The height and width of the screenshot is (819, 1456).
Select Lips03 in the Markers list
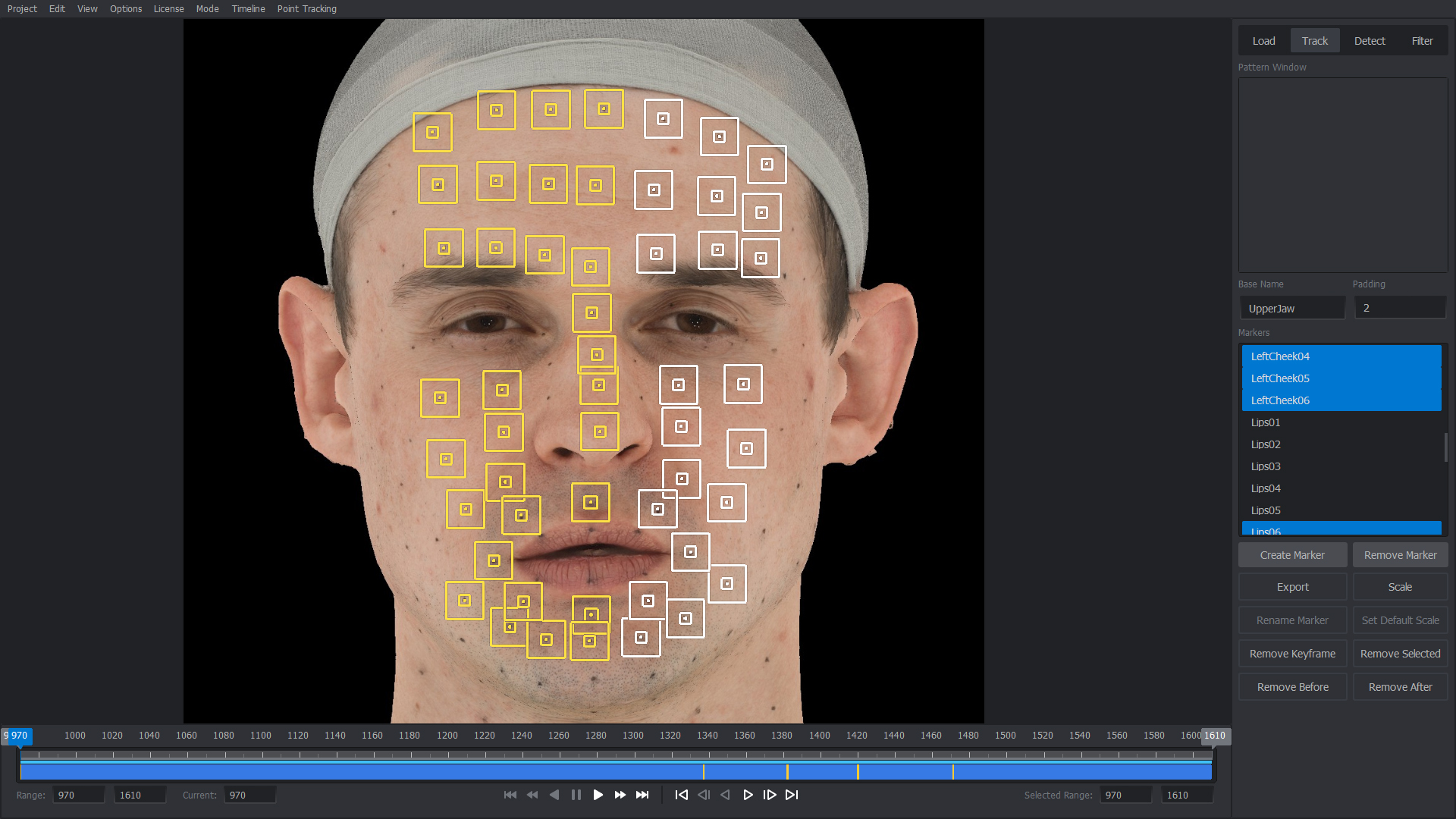click(1341, 466)
